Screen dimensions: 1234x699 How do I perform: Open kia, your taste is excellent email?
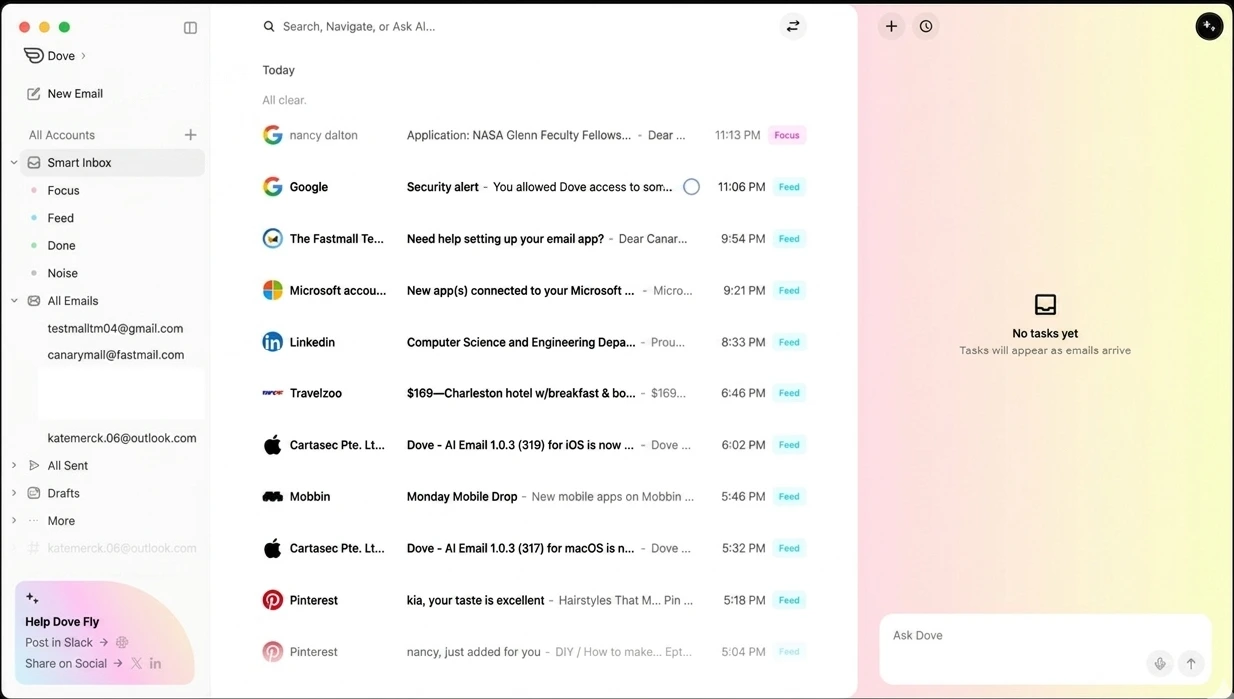[x=534, y=600]
